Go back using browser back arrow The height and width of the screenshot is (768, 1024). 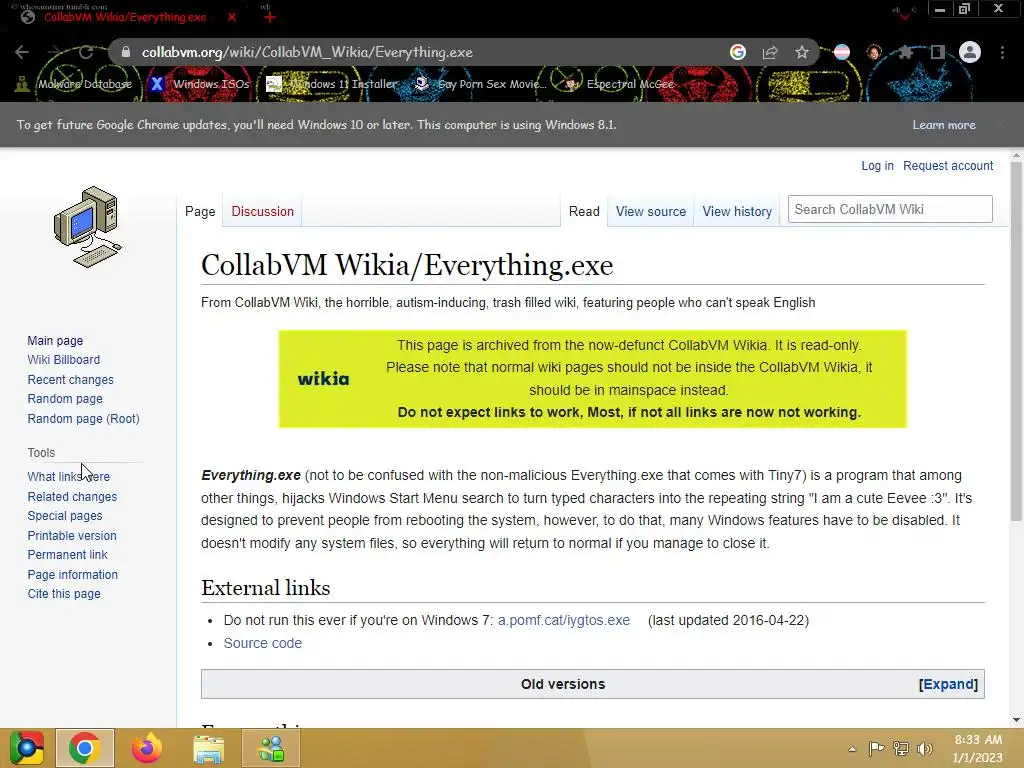coord(22,52)
